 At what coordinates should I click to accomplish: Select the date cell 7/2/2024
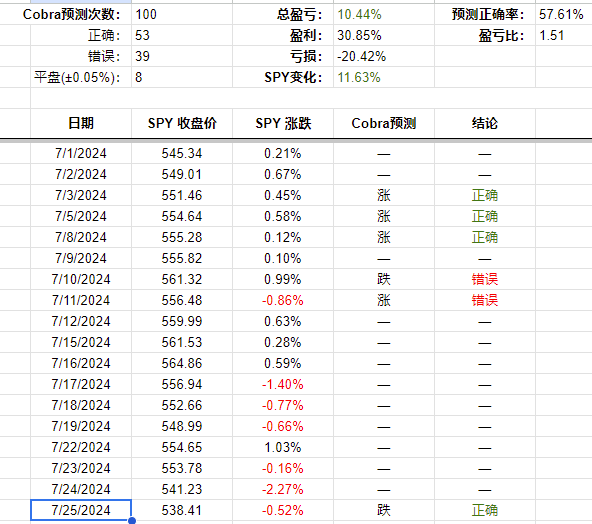[x=81, y=174]
